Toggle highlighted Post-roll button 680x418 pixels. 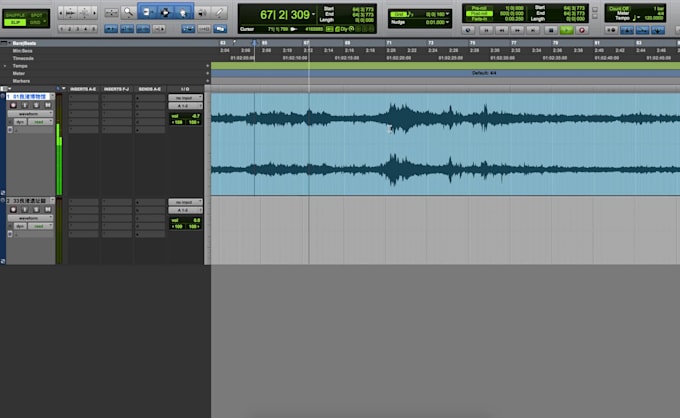479,13
